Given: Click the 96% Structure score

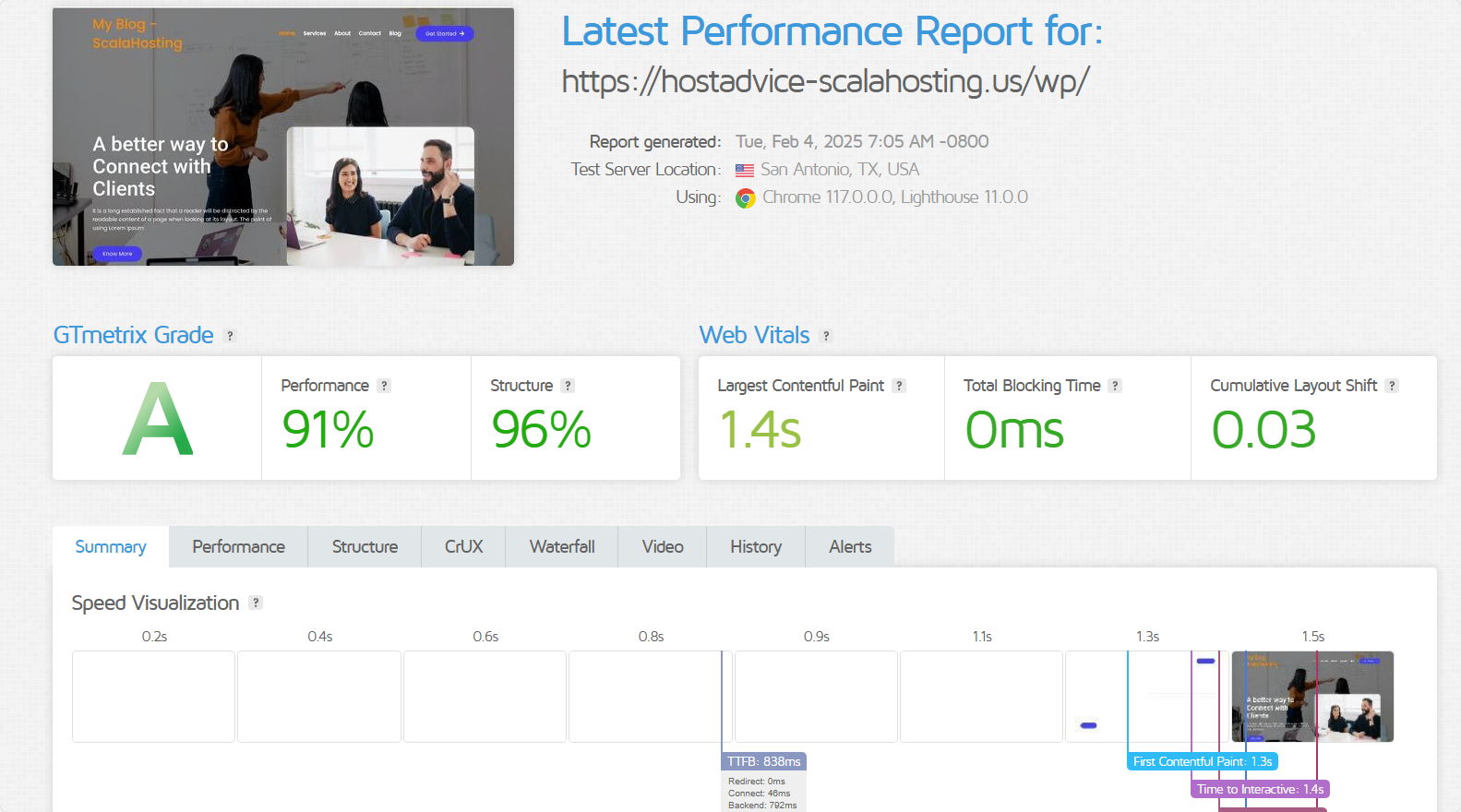Looking at the screenshot, I should pyautogui.click(x=541, y=430).
